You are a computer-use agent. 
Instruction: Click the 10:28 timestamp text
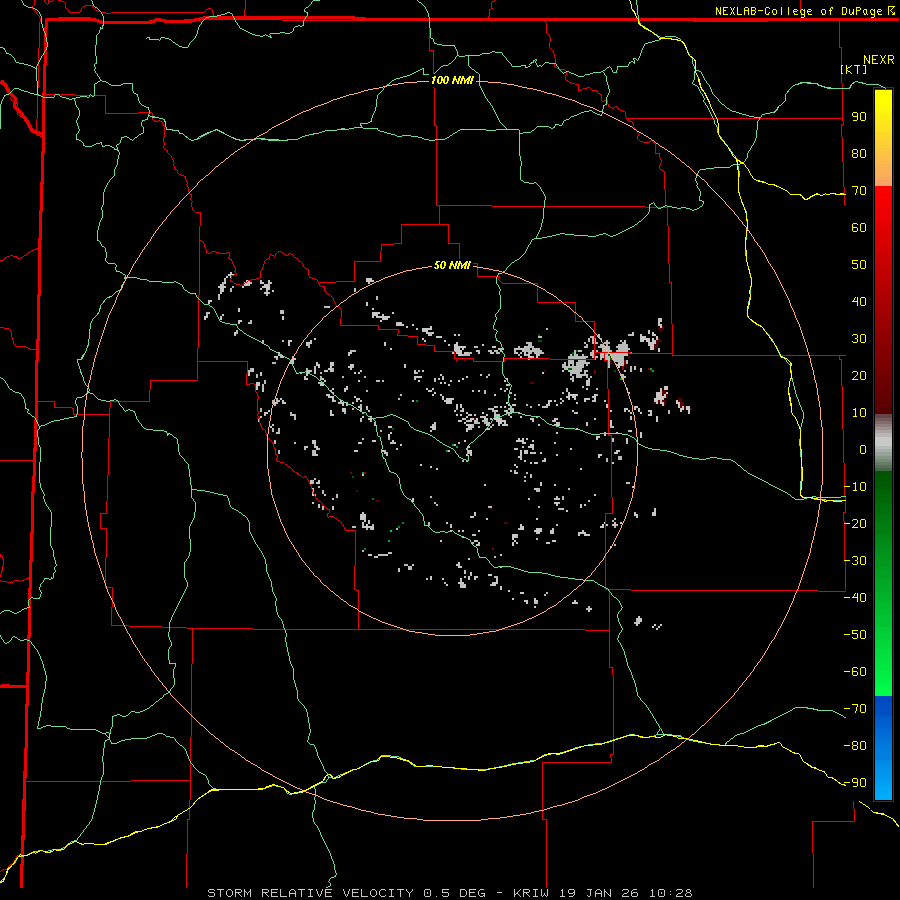pos(671,893)
